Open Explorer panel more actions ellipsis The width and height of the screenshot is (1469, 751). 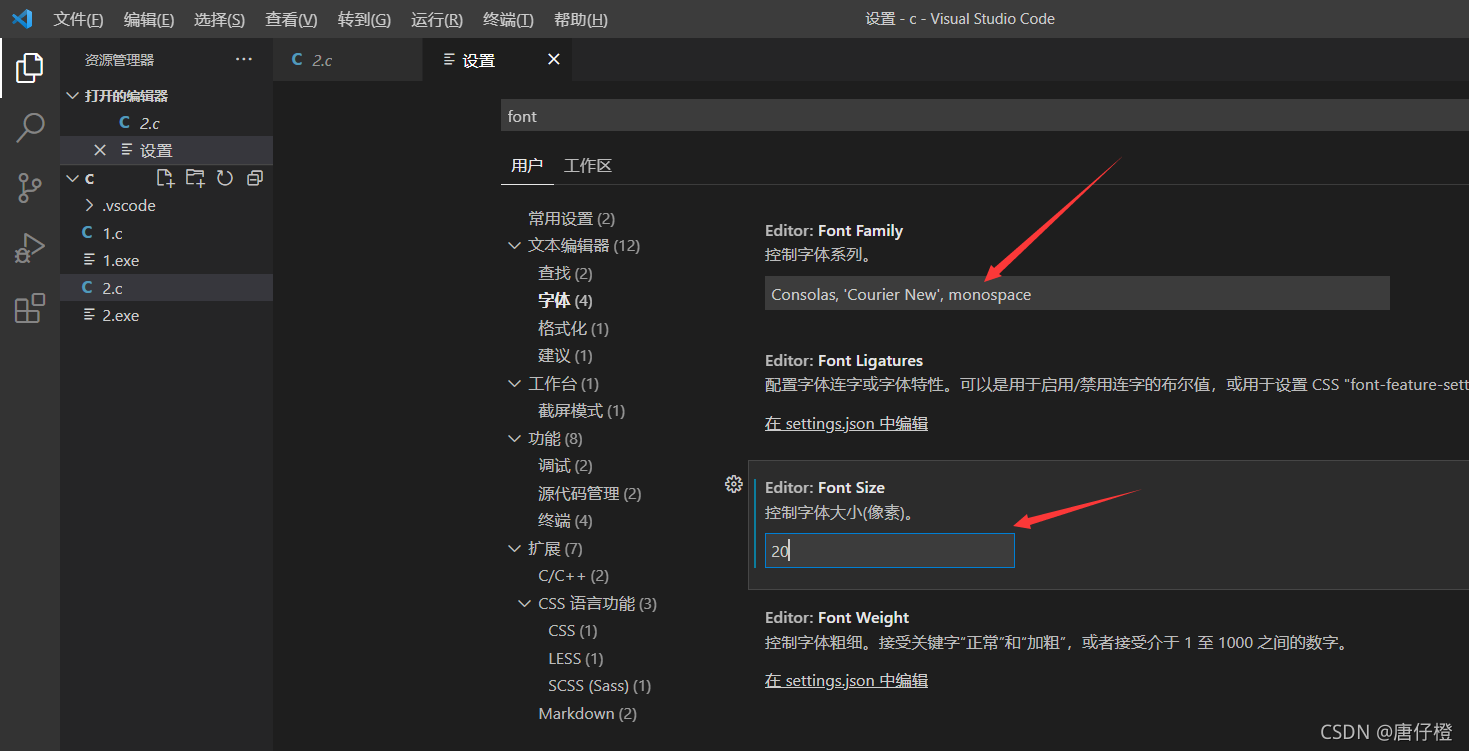[x=244, y=60]
